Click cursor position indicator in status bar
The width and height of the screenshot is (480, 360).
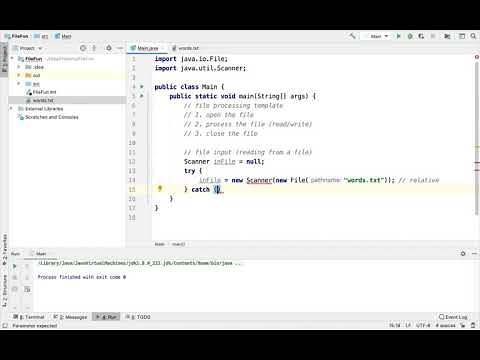click(x=395, y=326)
